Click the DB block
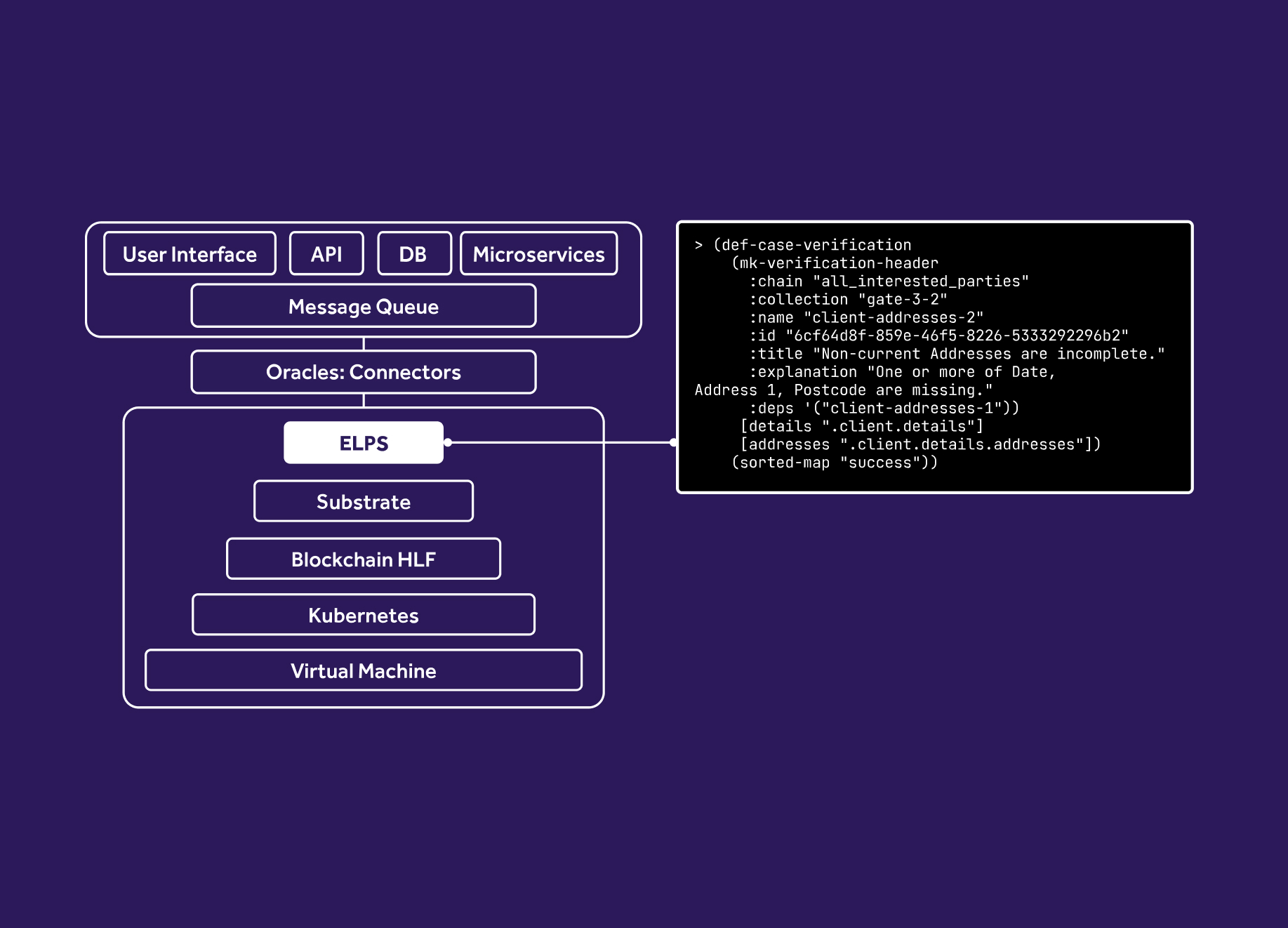 click(x=414, y=253)
